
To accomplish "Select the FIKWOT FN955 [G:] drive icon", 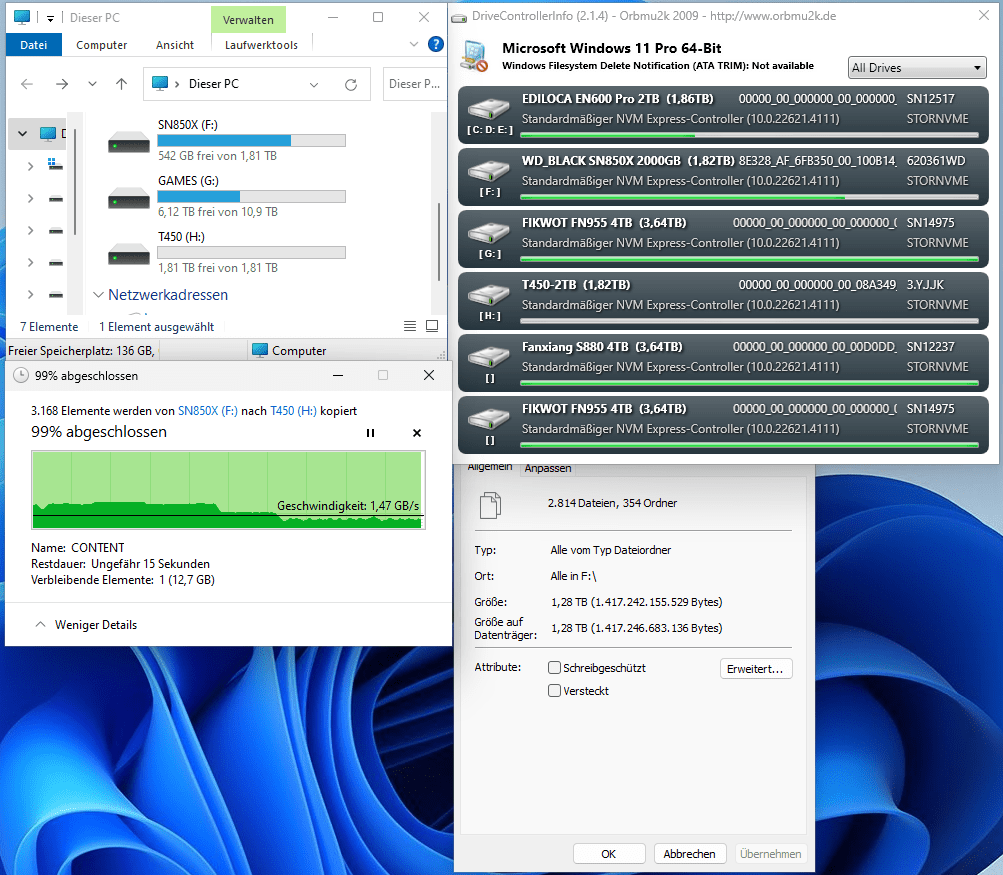I will point(489,233).
